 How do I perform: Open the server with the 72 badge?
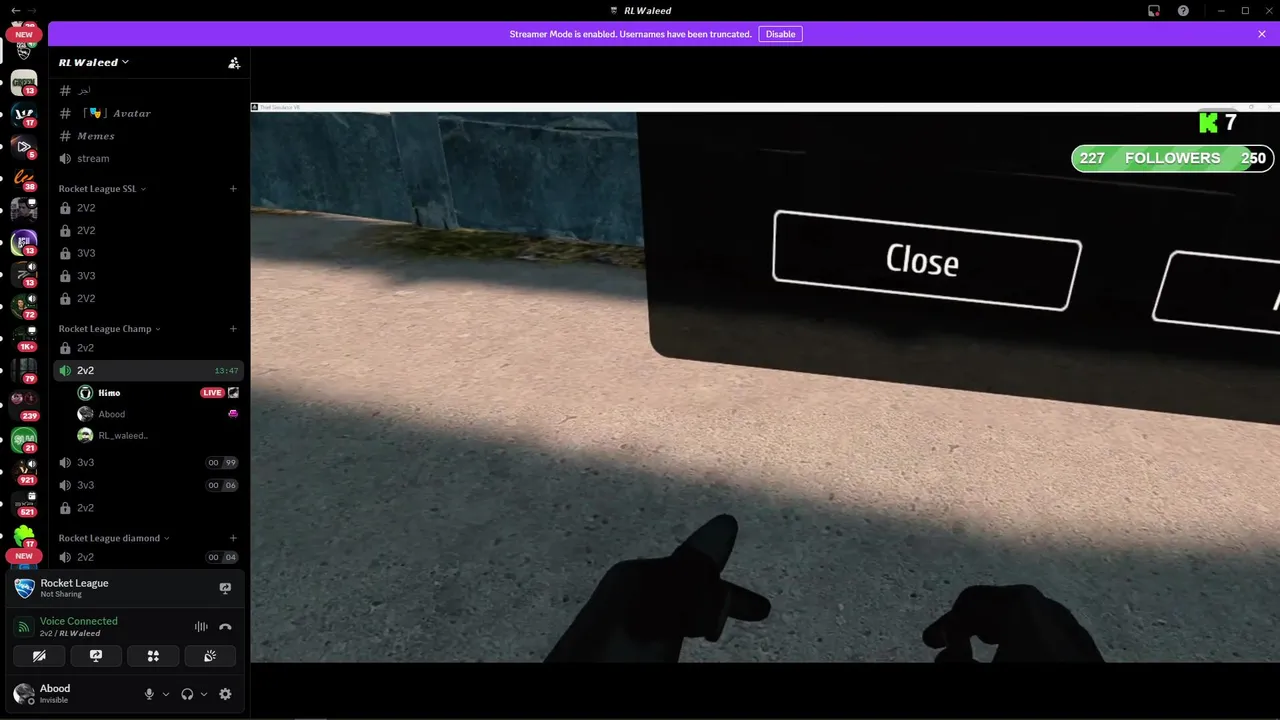24,305
